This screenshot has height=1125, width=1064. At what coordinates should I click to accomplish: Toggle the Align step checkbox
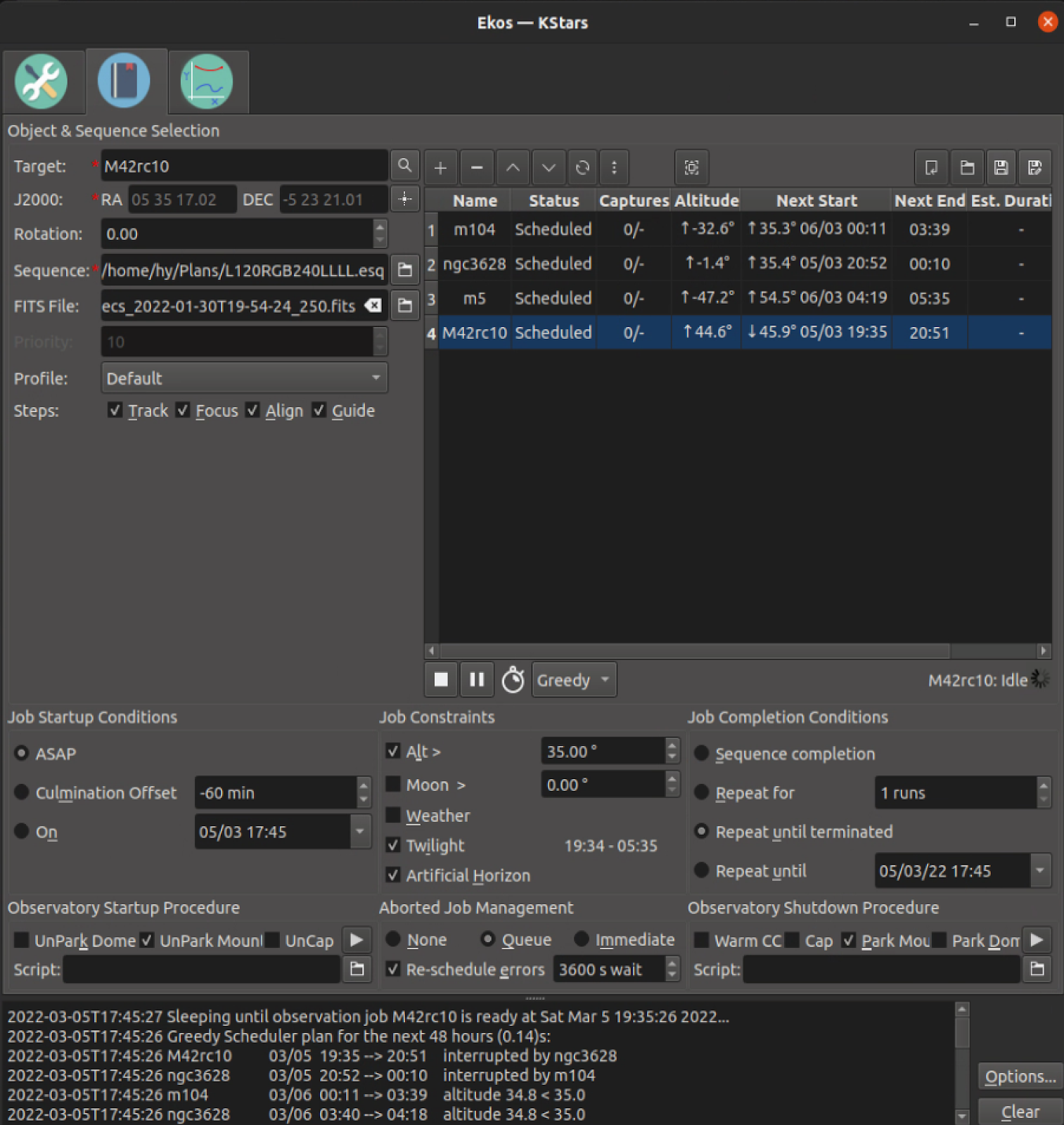252,410
